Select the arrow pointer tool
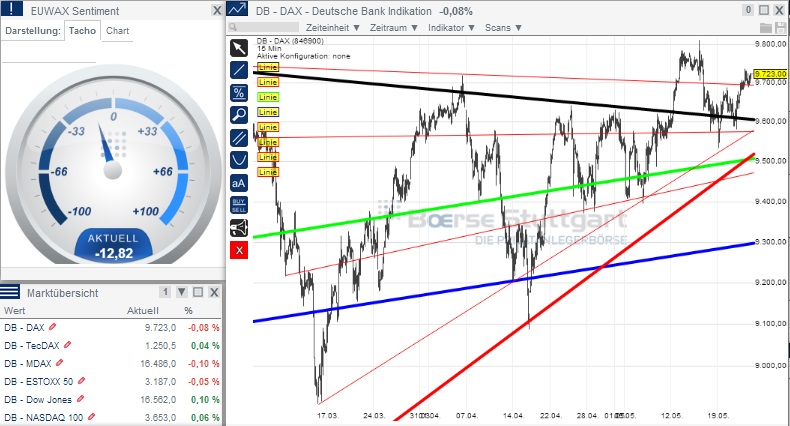 pos(239,48)
